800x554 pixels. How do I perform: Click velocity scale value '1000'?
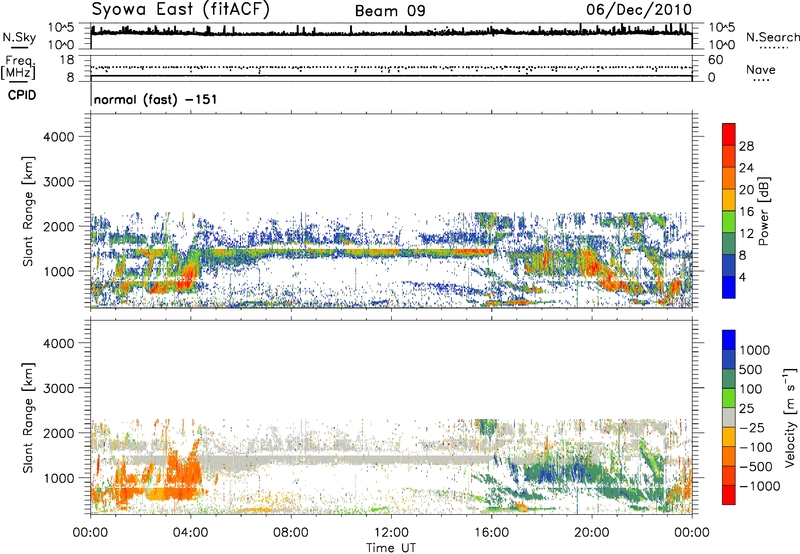tap(755, 350)
